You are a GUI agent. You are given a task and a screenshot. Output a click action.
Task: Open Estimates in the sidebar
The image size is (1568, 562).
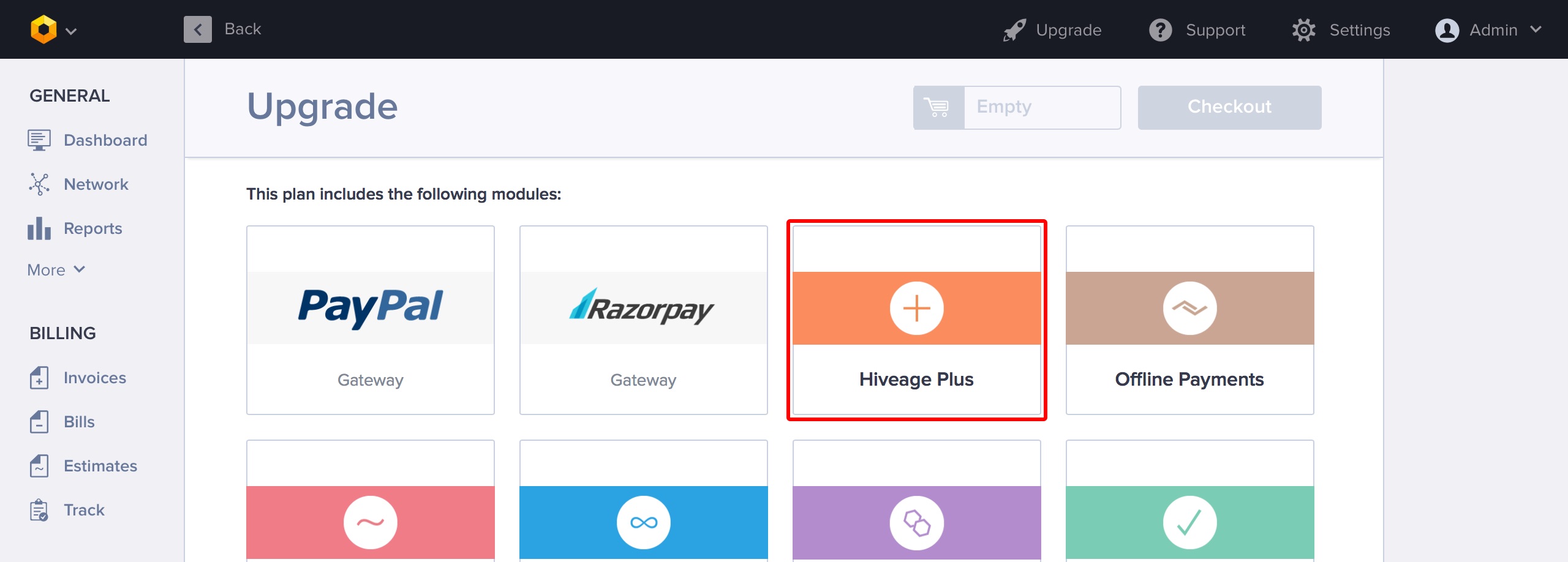100,466
